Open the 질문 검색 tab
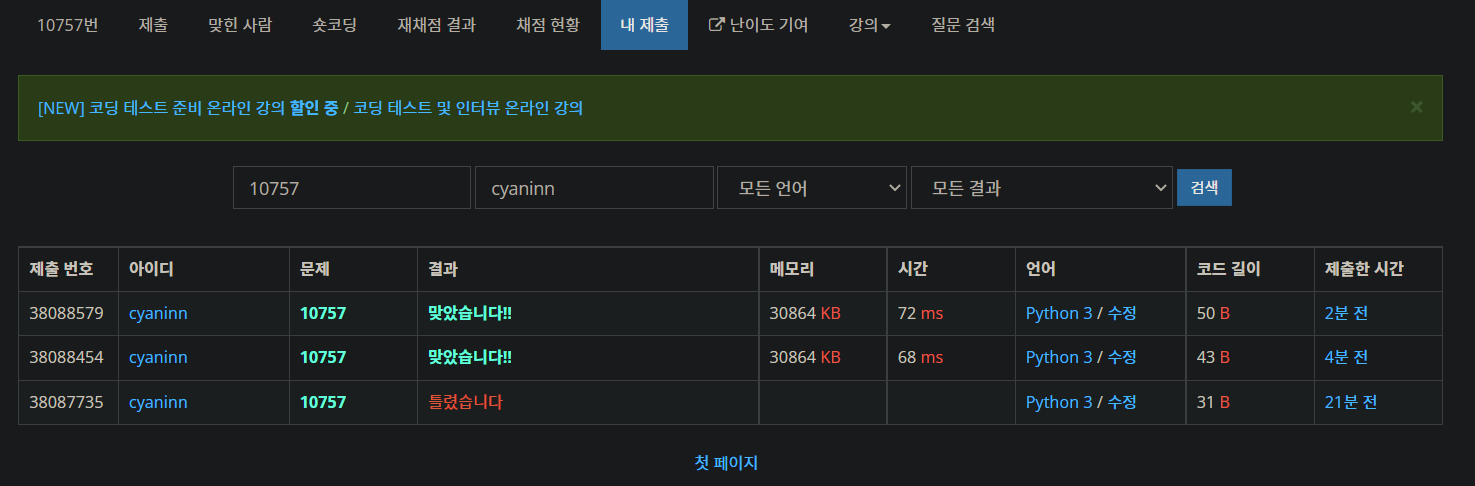The height and width of the screenshot is (486, 1475). [962, 25]
